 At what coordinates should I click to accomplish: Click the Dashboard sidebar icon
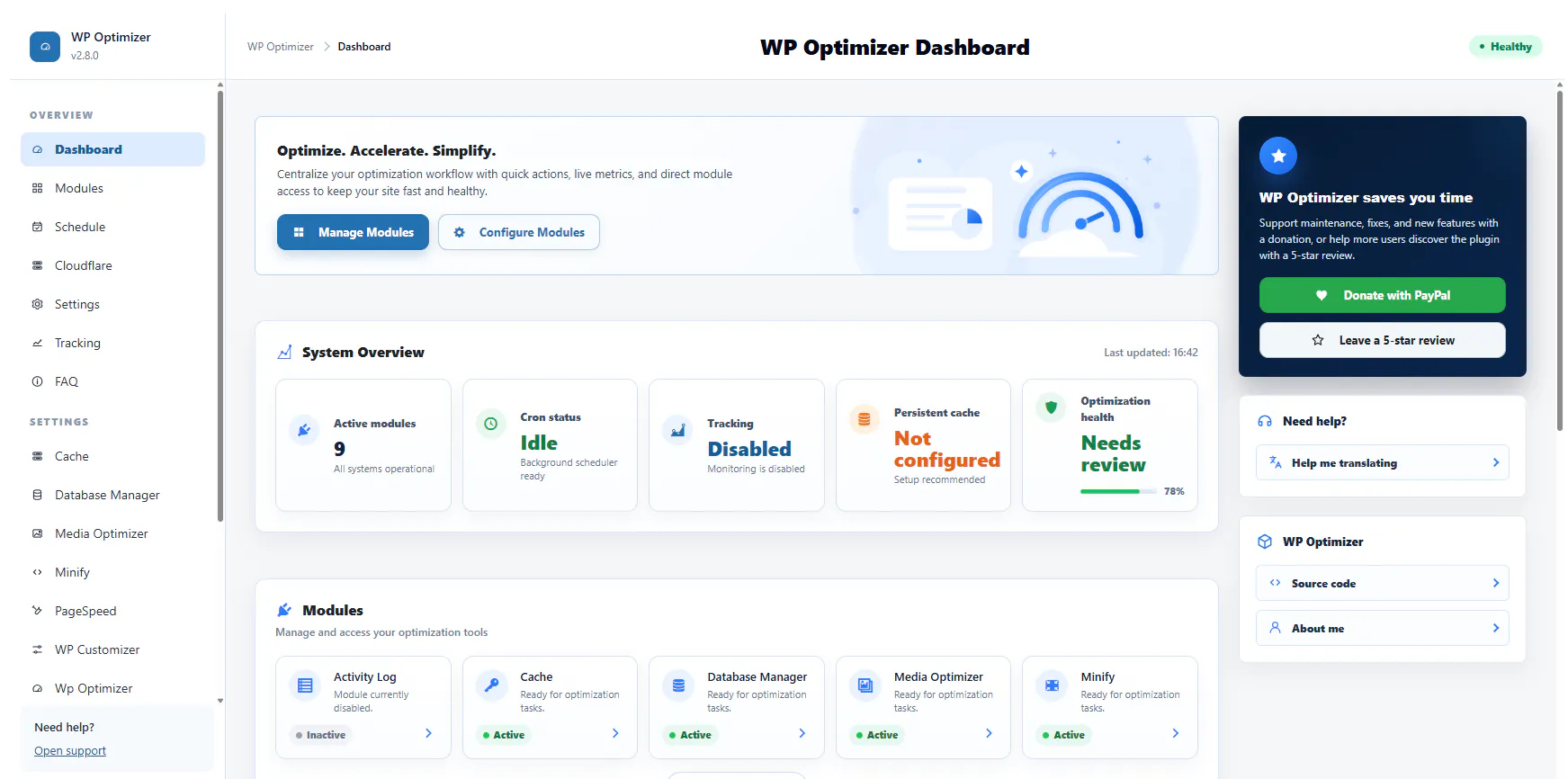[x=38, y=149]
